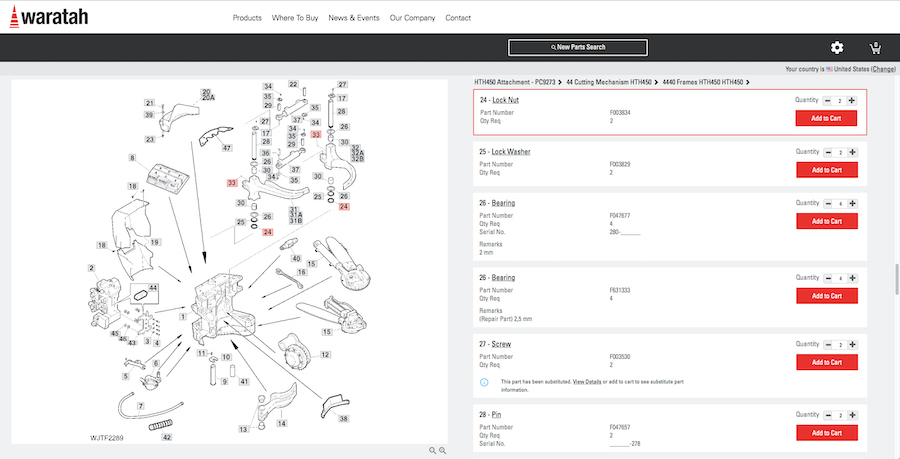Select callout 1 on the frame
The width and height of the screenshot is (900, 459).
[183, 316]
